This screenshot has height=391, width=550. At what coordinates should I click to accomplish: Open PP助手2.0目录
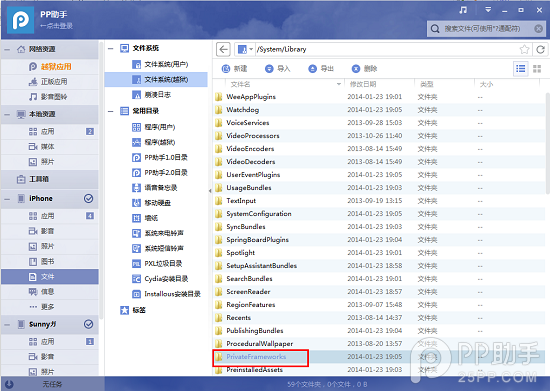[x=160, y=173]
